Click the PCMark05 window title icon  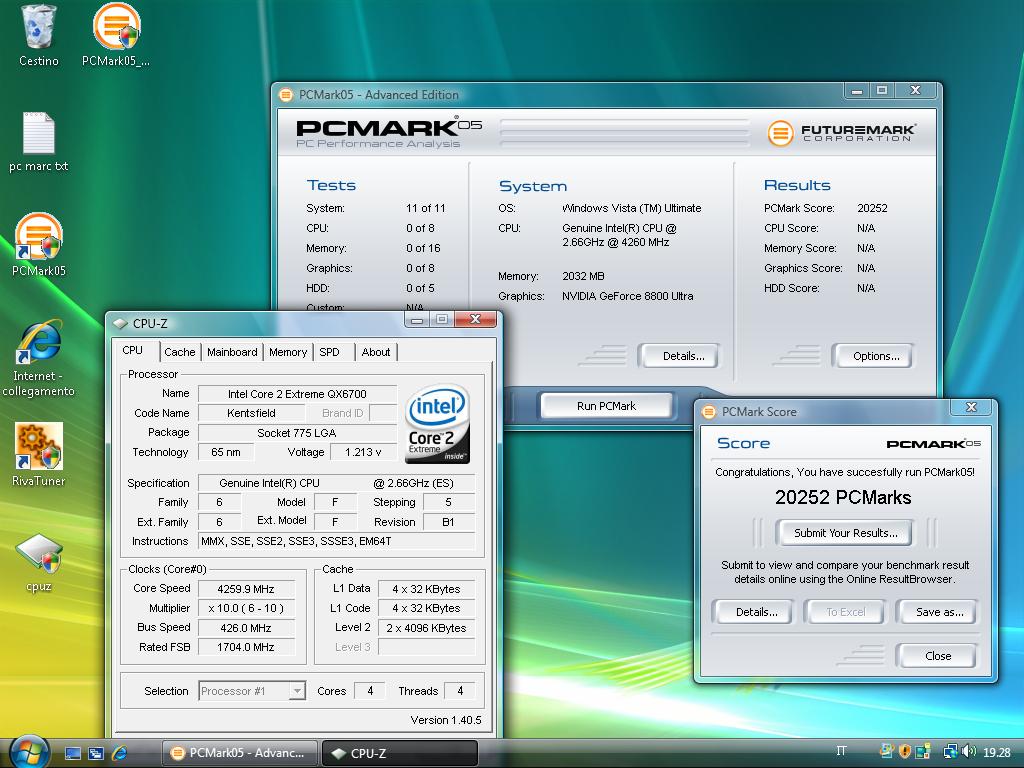(x=285, y=95)
